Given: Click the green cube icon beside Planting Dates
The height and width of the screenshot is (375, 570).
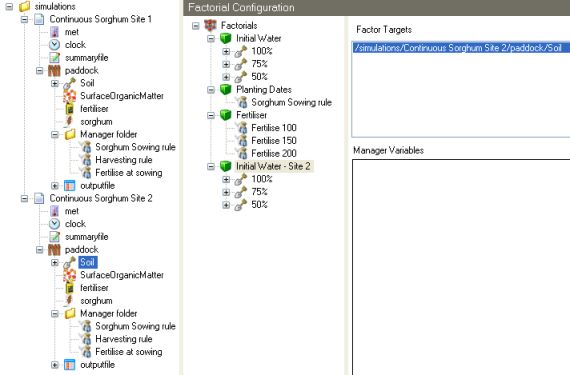Looking at the screenshot, I should coord(226,89).
